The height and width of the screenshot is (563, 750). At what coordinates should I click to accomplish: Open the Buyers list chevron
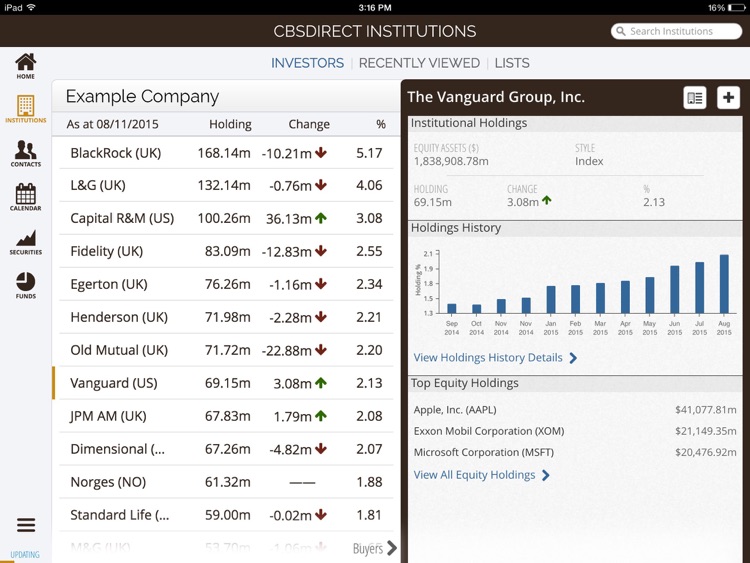click(392, 548)
